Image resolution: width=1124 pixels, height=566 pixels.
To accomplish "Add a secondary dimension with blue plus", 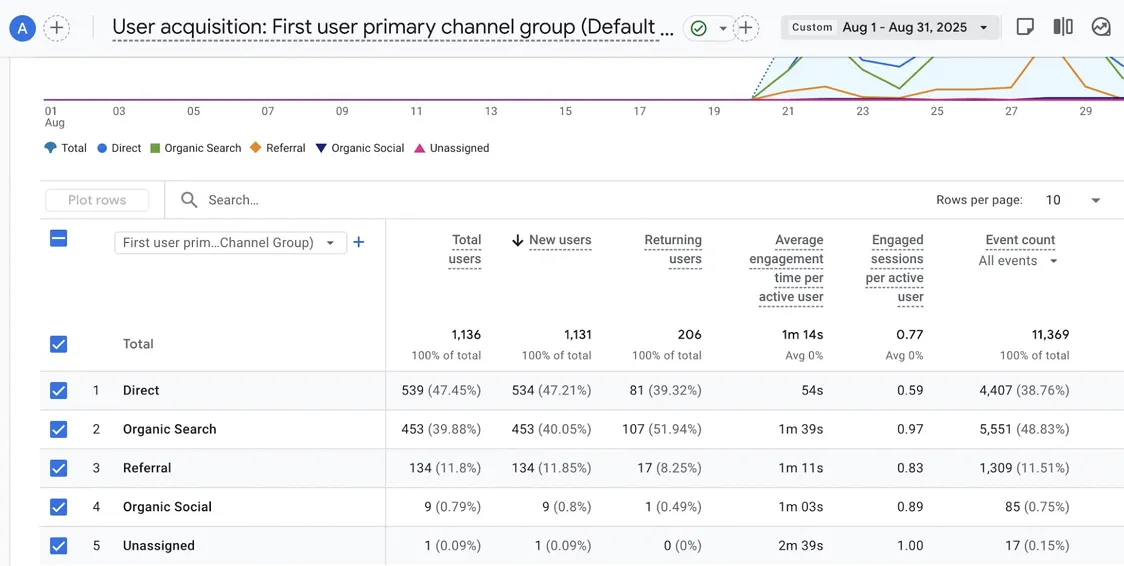I will point(359,242).
